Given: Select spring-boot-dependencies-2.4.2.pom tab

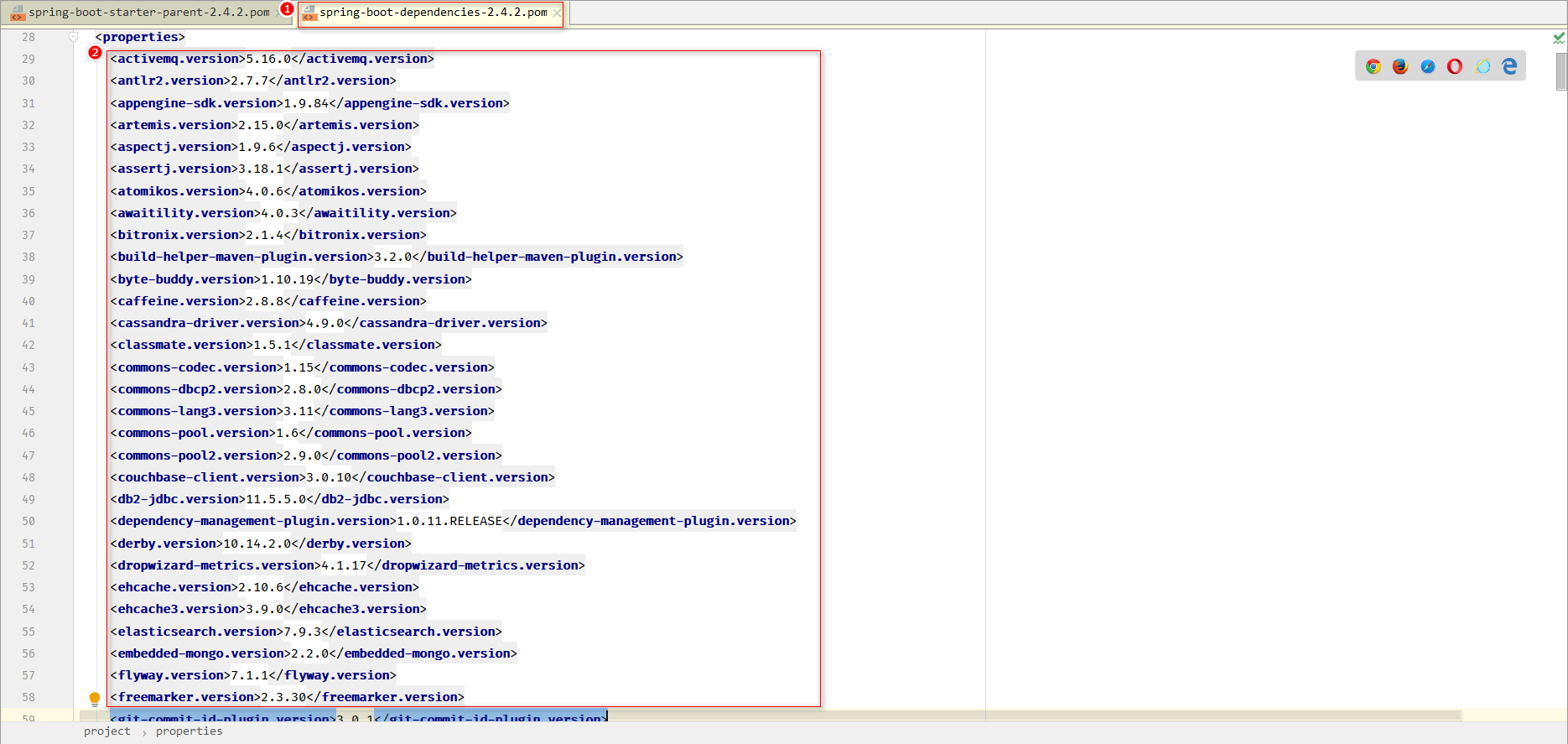Looking at the screenshot, I should click(433, 13).
